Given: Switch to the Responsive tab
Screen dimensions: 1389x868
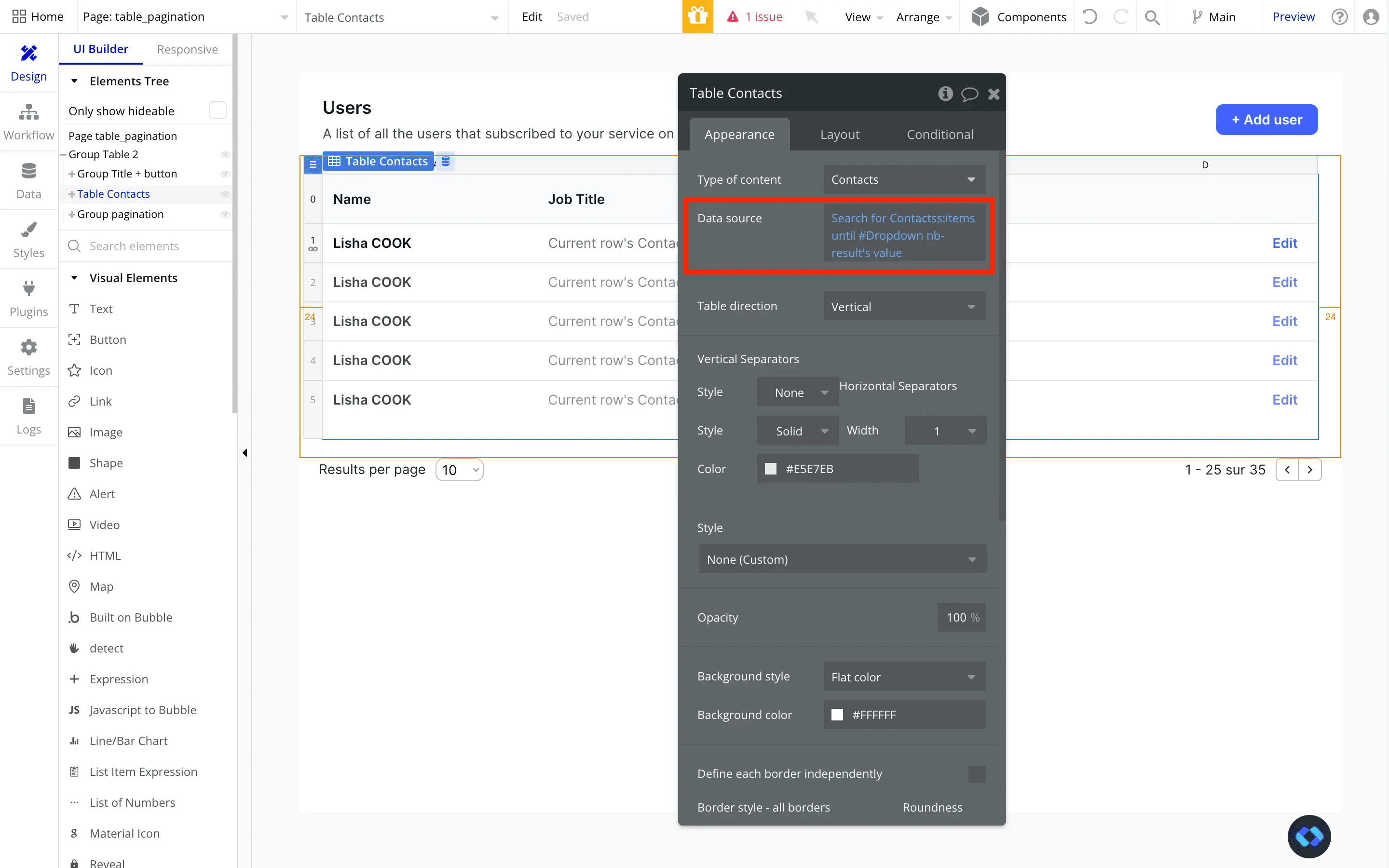Looking at the screenshot, I should [x=187, y=49].
